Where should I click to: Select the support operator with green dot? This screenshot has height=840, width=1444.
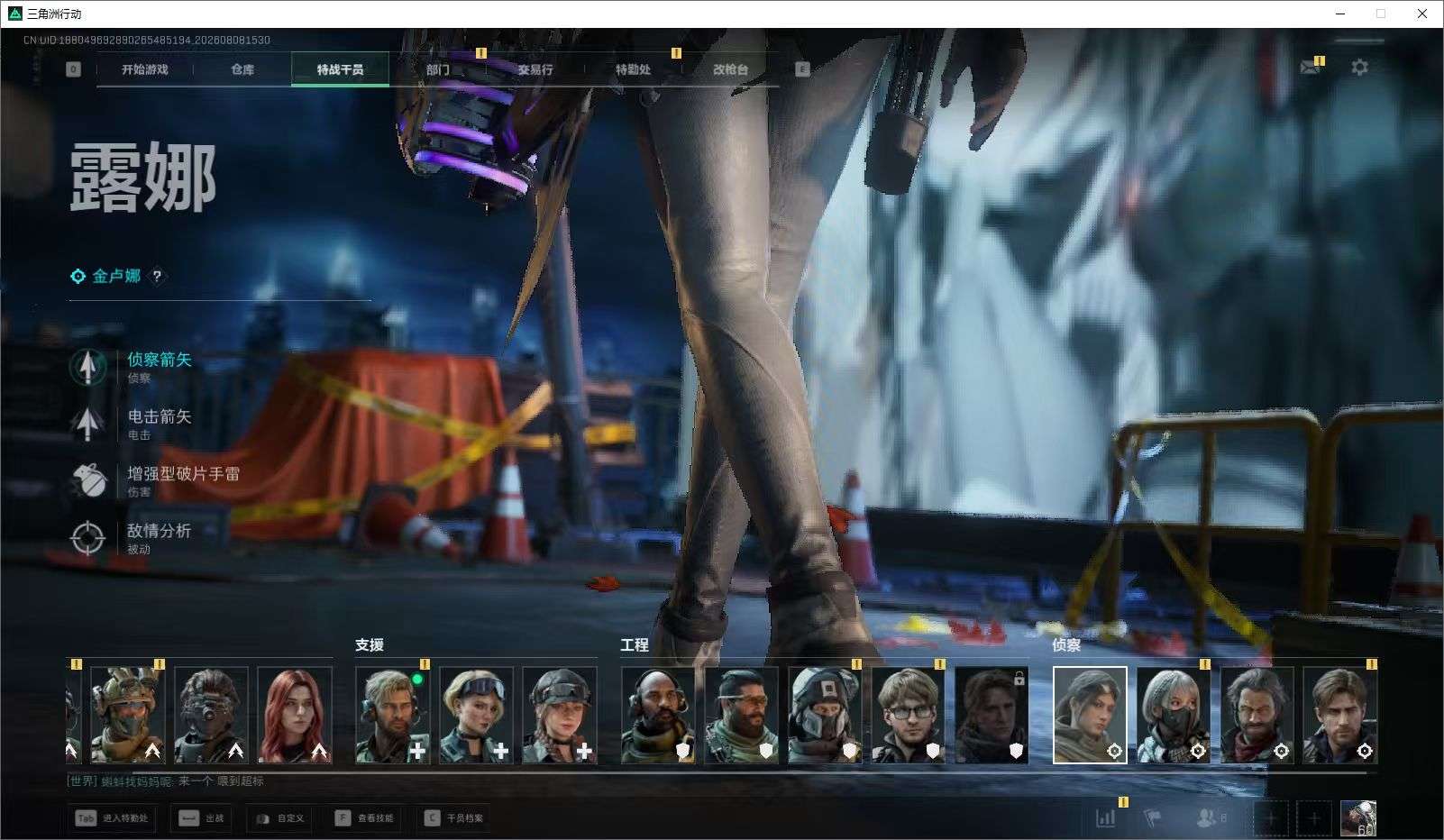(x=392, y=715)
